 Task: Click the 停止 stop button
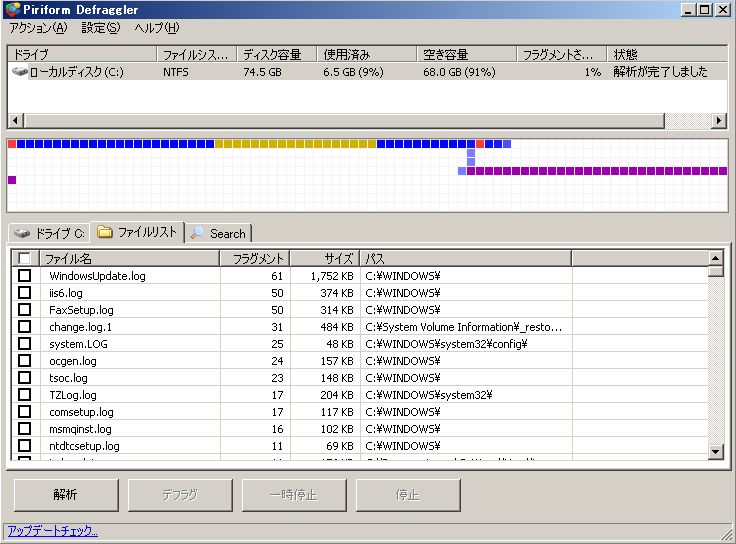[408, 495]
